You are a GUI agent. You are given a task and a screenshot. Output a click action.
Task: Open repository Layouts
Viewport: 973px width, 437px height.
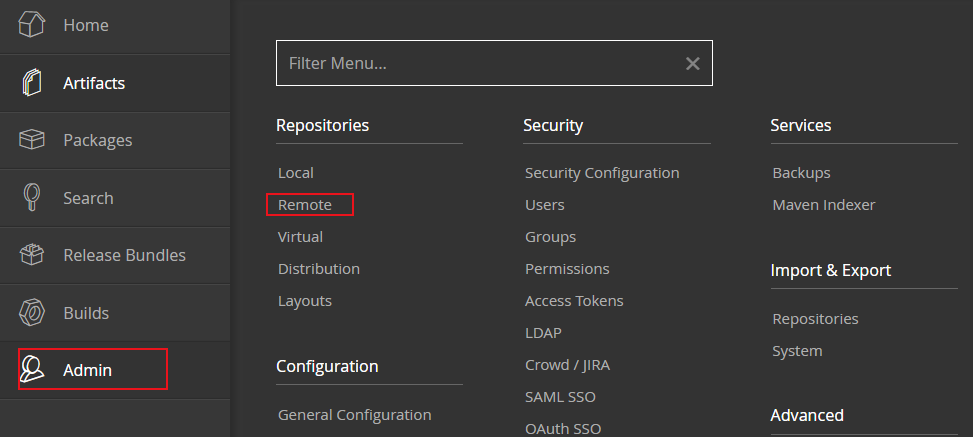point(305,301)
